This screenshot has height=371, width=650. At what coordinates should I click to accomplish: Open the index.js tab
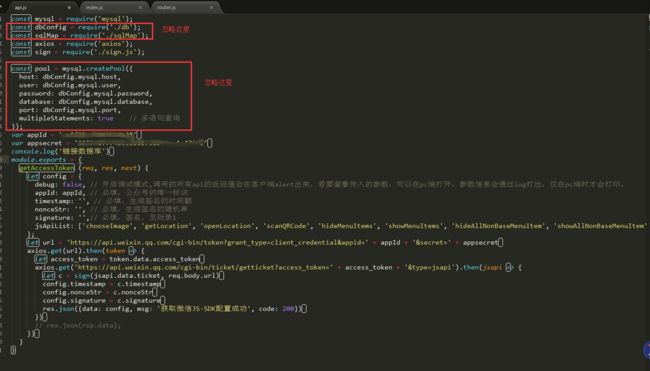(x=112, y=7)
